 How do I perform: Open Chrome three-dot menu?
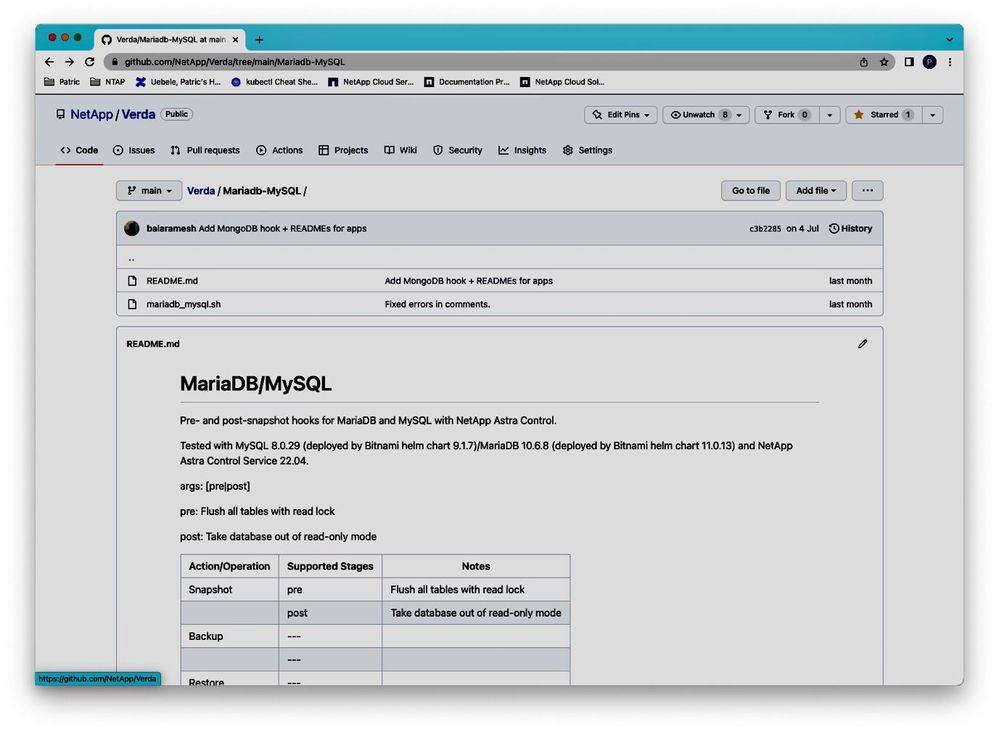point(950,62)
